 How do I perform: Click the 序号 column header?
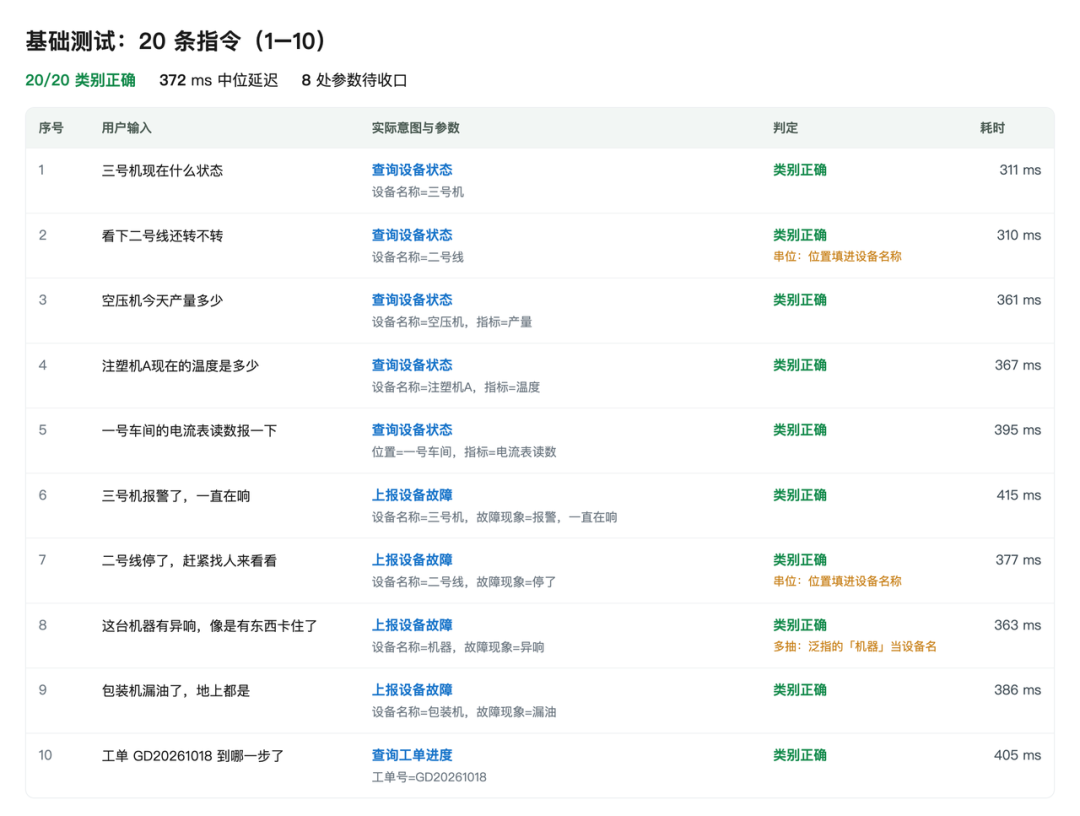pyautogui.click(x=51, y=128)
